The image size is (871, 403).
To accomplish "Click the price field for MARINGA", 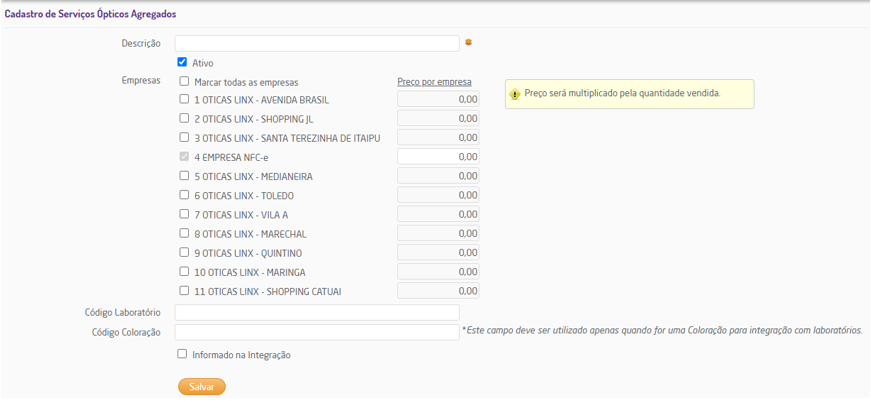I will (x=438, y=272).
